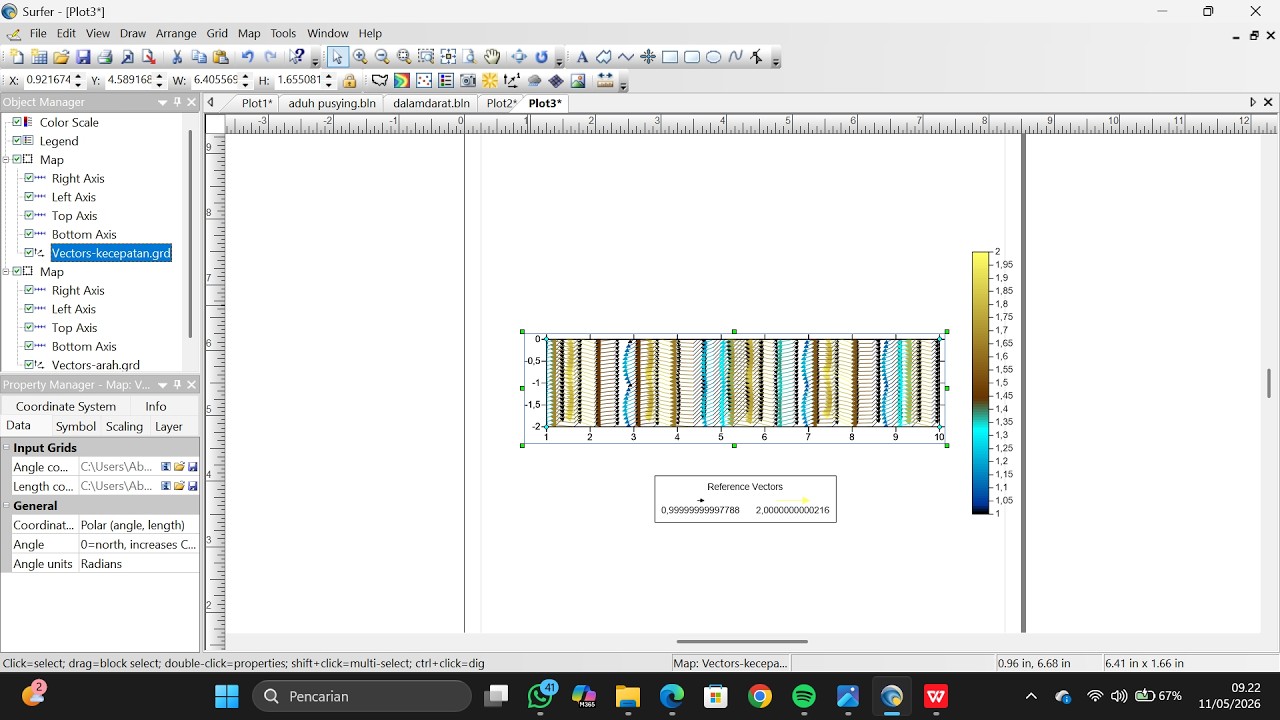The width and height of the screenshot is (1280, 720).
Task: Select the Rectangle drawing tool
Action: pyautogui.click(x=670, y=57)
